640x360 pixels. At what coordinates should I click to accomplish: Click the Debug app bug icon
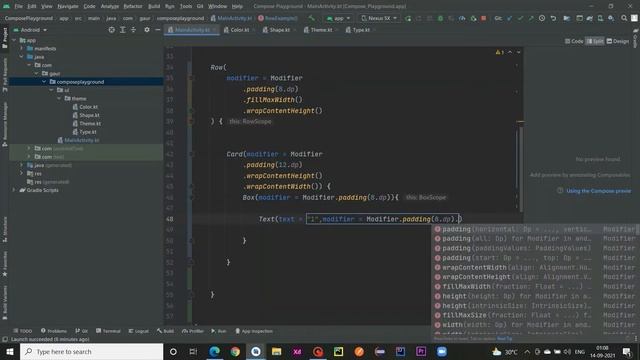tap(440, 18)
